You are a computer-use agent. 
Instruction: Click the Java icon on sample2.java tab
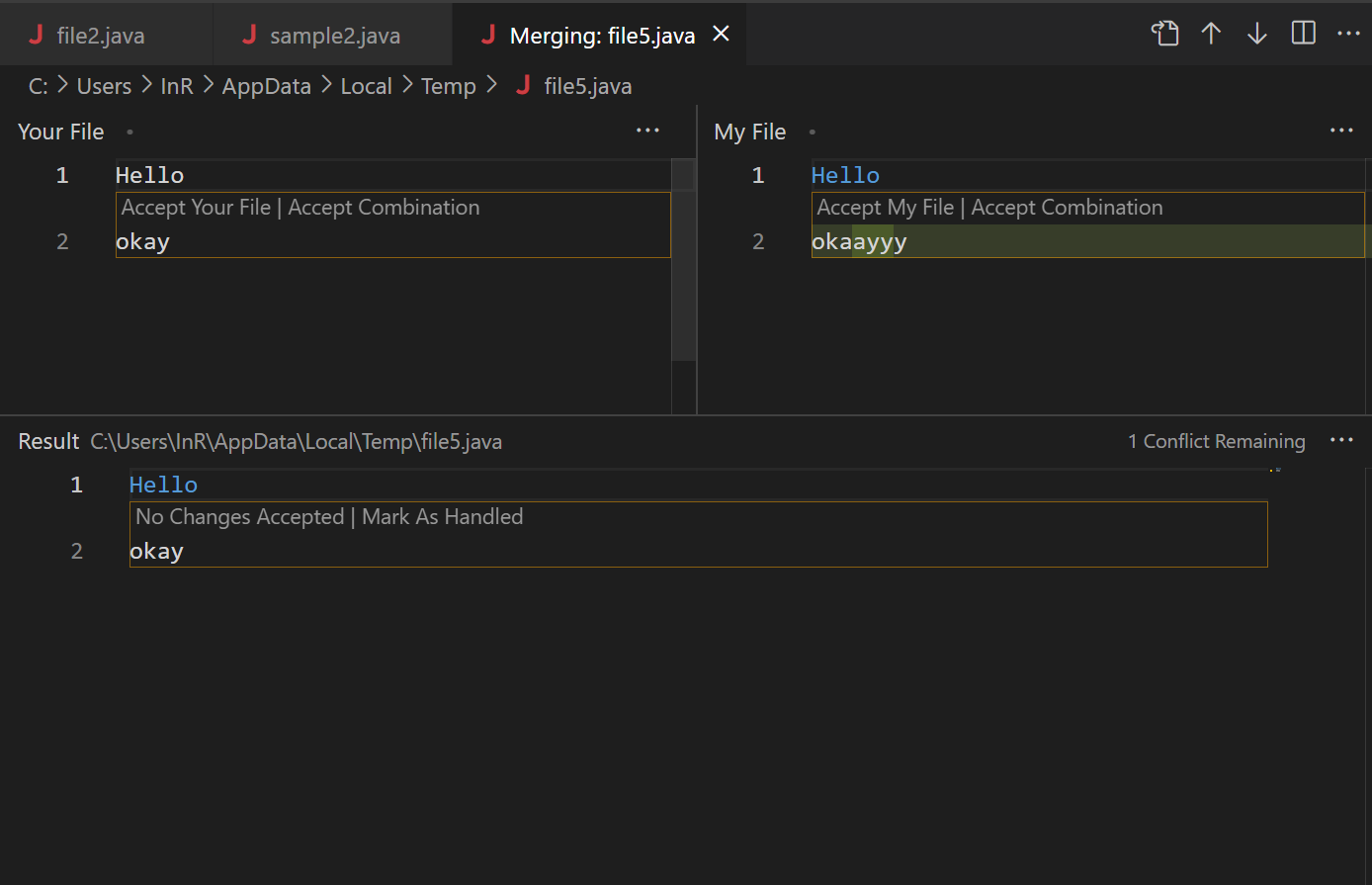(x=249, y=36)
